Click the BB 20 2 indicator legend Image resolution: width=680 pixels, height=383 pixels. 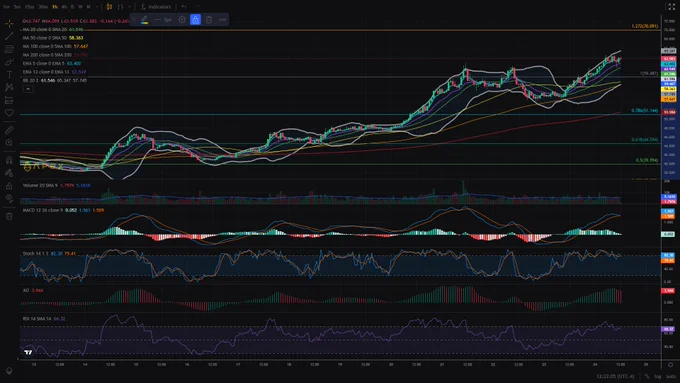55,80
